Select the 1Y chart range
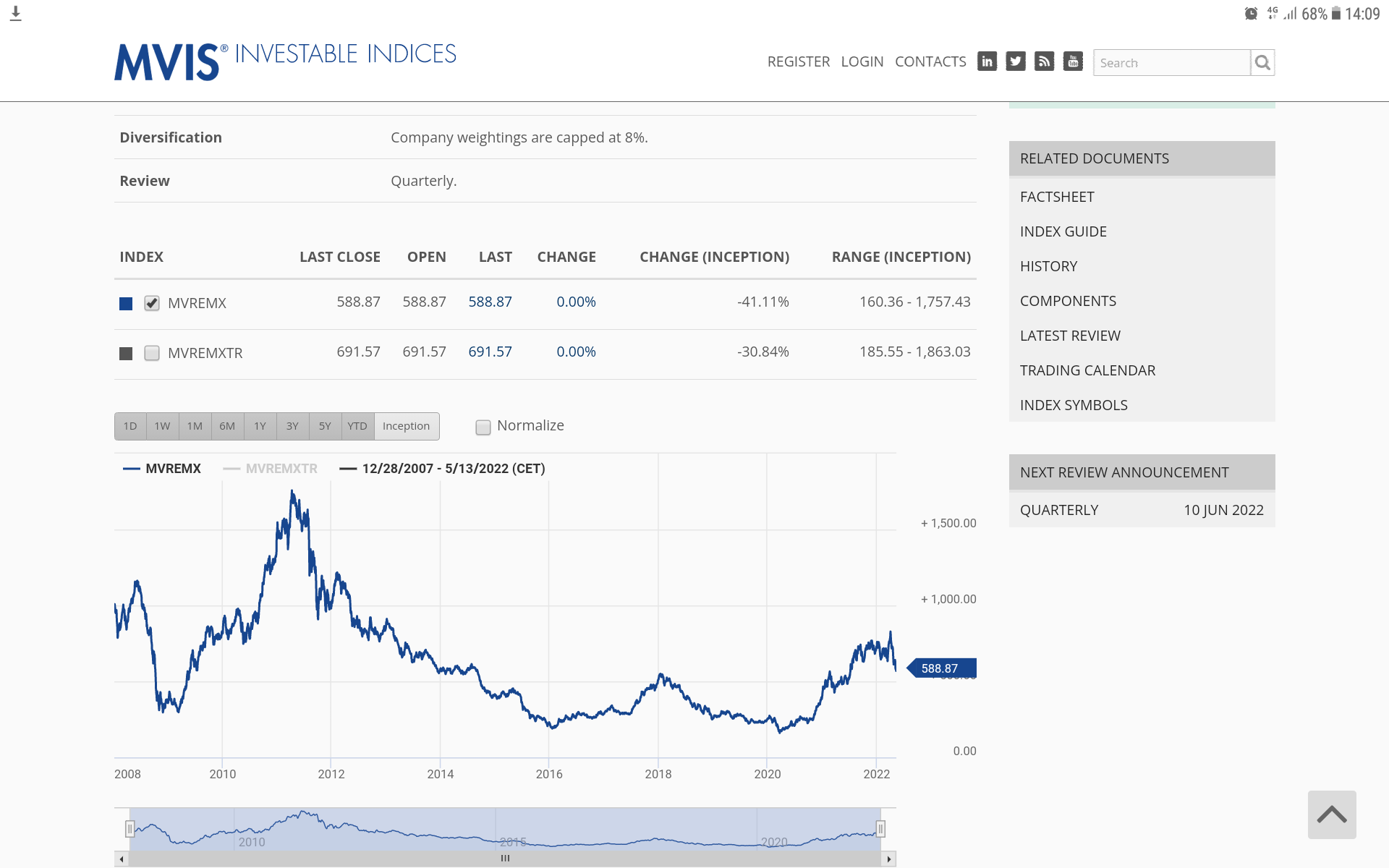 point(260,426)
